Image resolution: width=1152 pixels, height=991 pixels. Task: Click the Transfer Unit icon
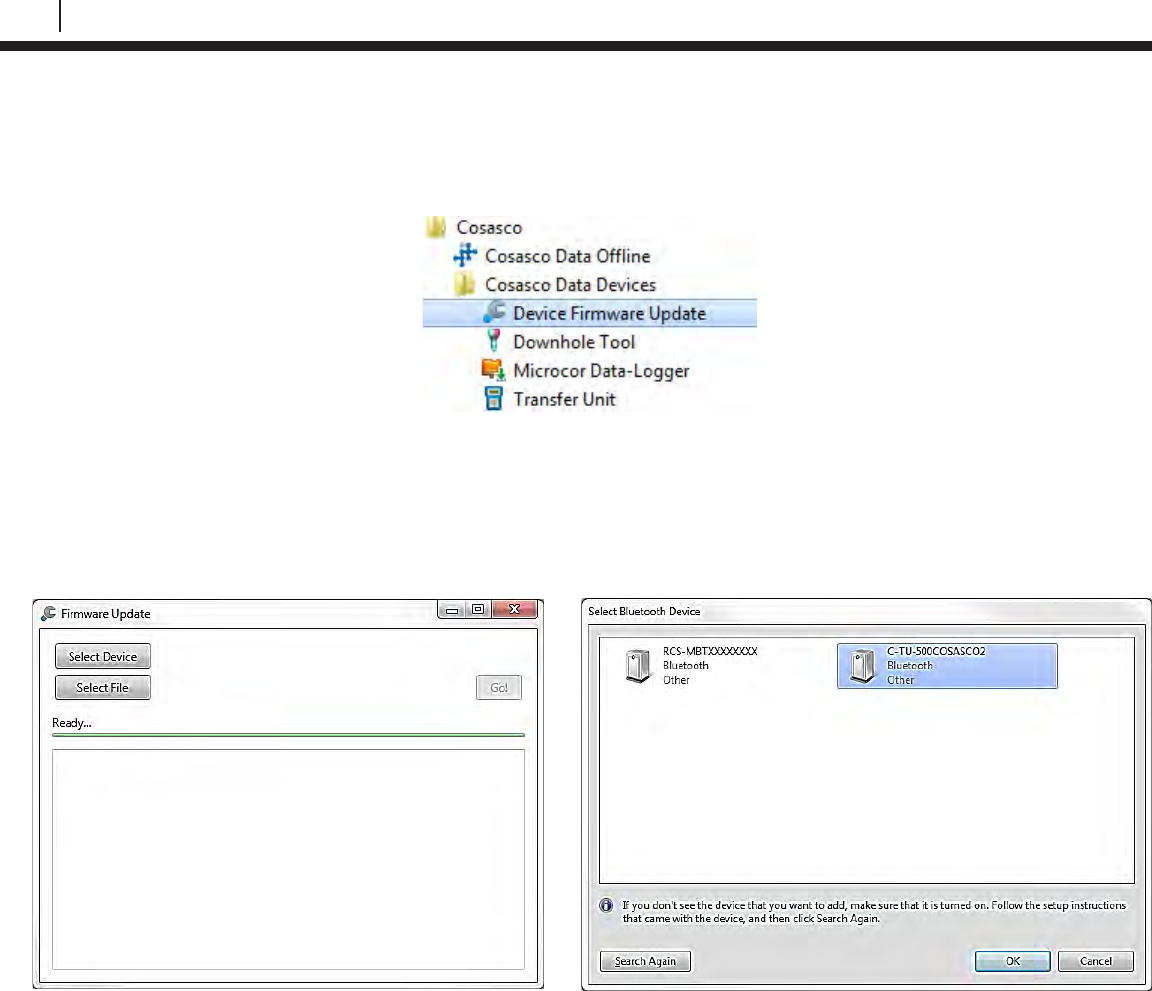tap(494, 399)
